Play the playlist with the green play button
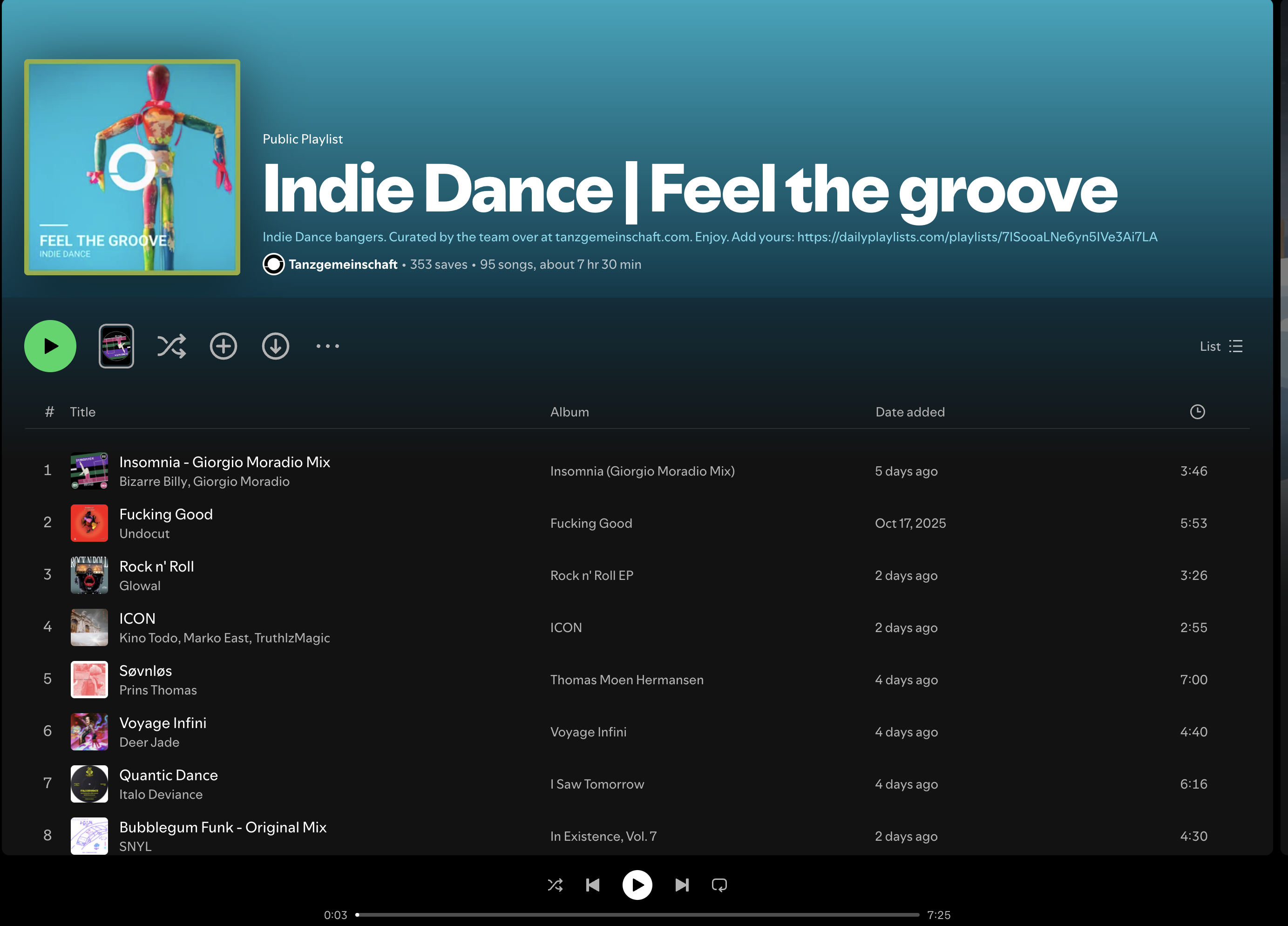 tap(50, 346)
